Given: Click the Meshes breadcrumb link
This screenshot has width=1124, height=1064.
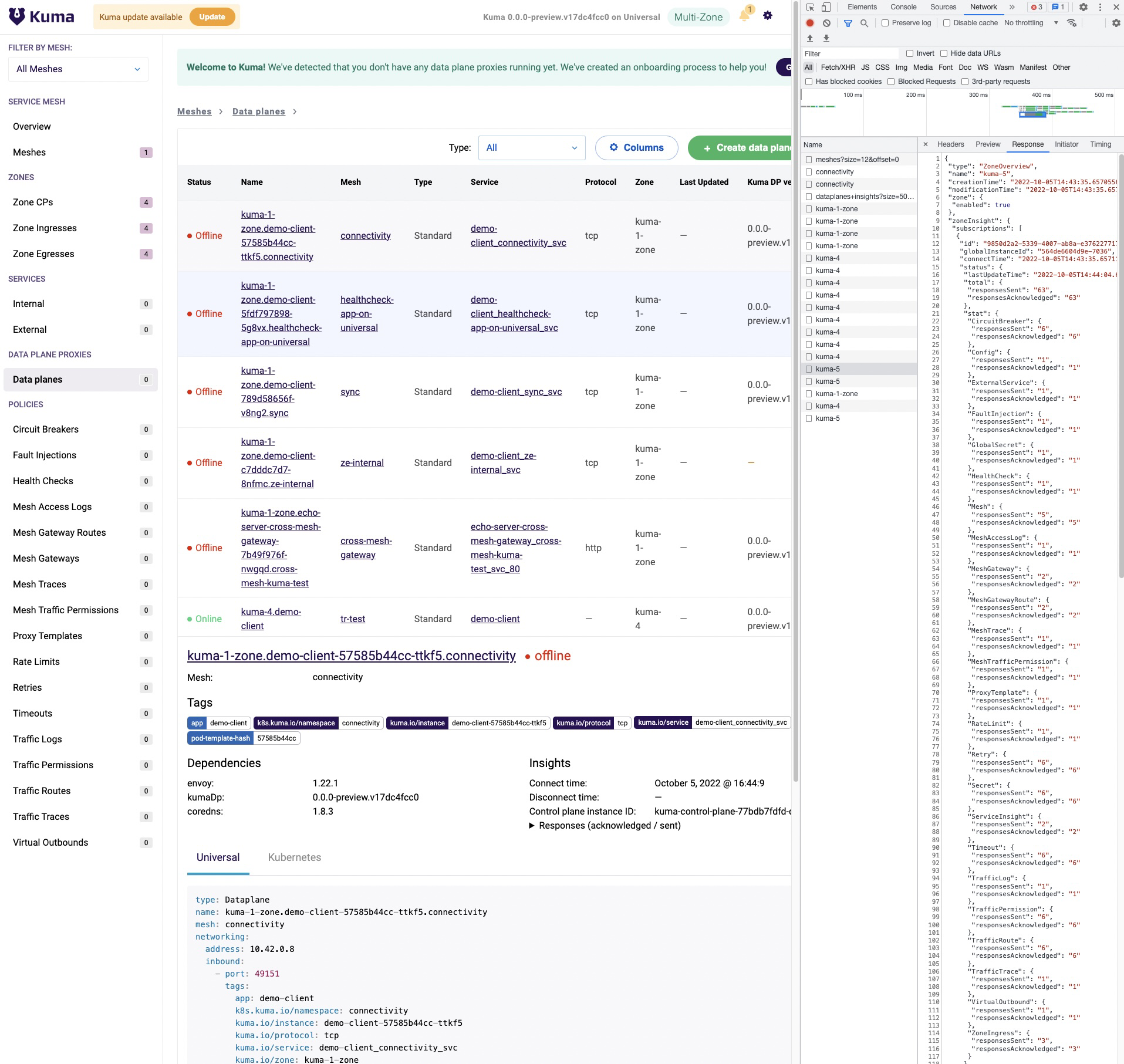Looking at the screenshot, I should [194, 112].
